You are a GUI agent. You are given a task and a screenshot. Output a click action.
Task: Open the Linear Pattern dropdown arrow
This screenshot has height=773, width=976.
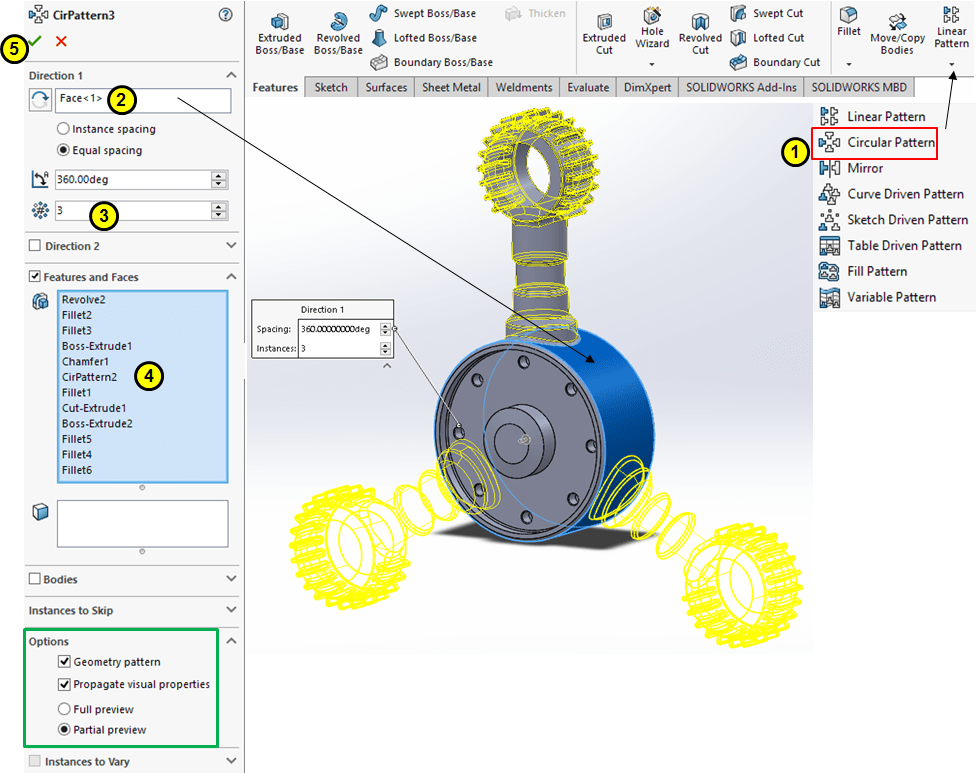click(951, 64)
